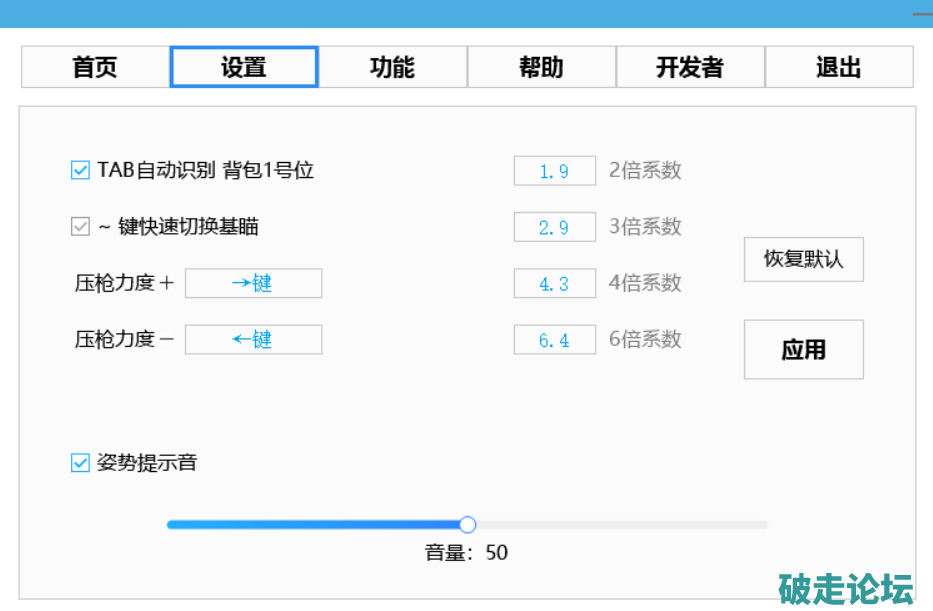933x611 pixels.
Task: Select the 设置 tab
Action: pyautogui.click(x=244, y=68)
